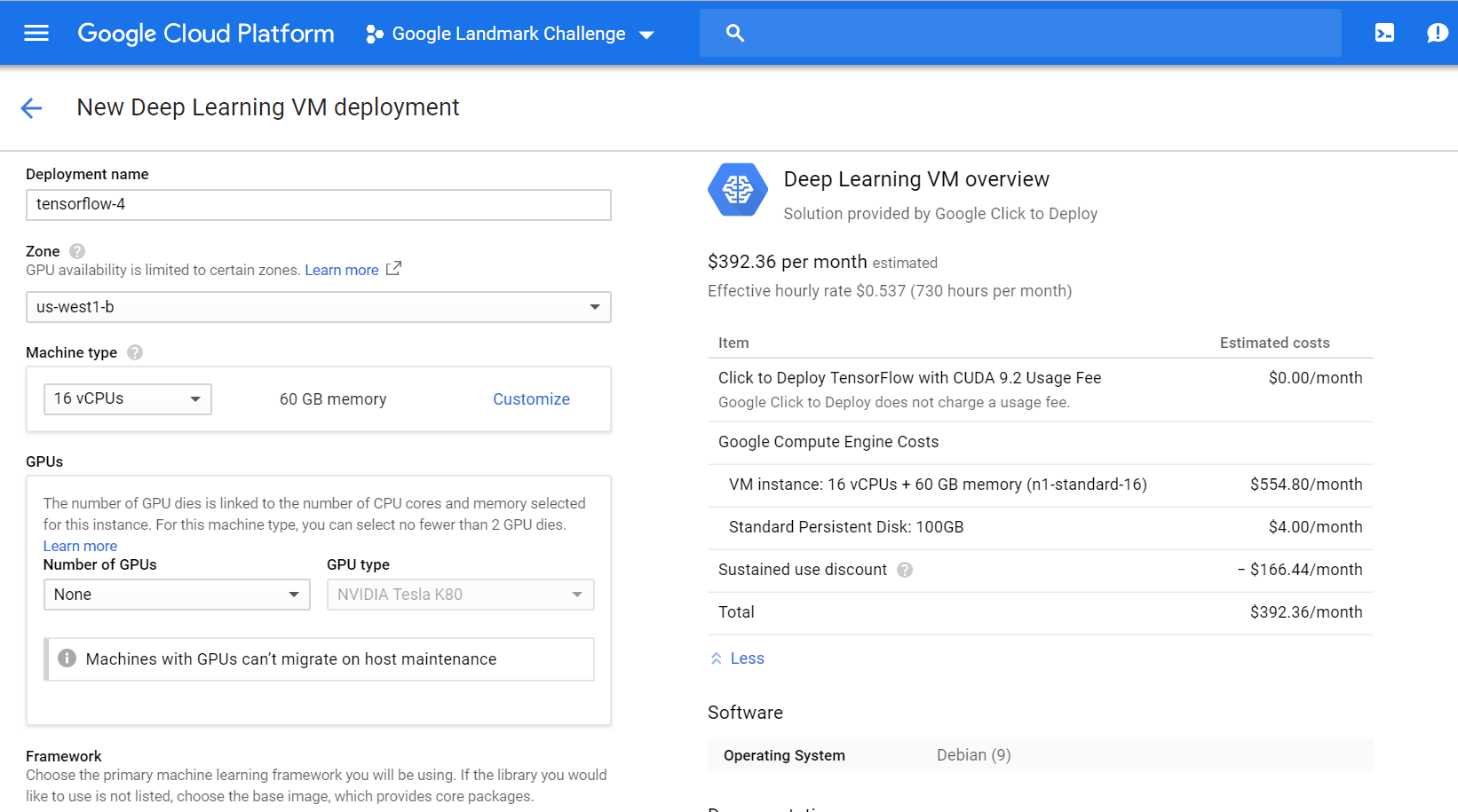
Task: Click Customize machine type link
Action: [531, 399]
